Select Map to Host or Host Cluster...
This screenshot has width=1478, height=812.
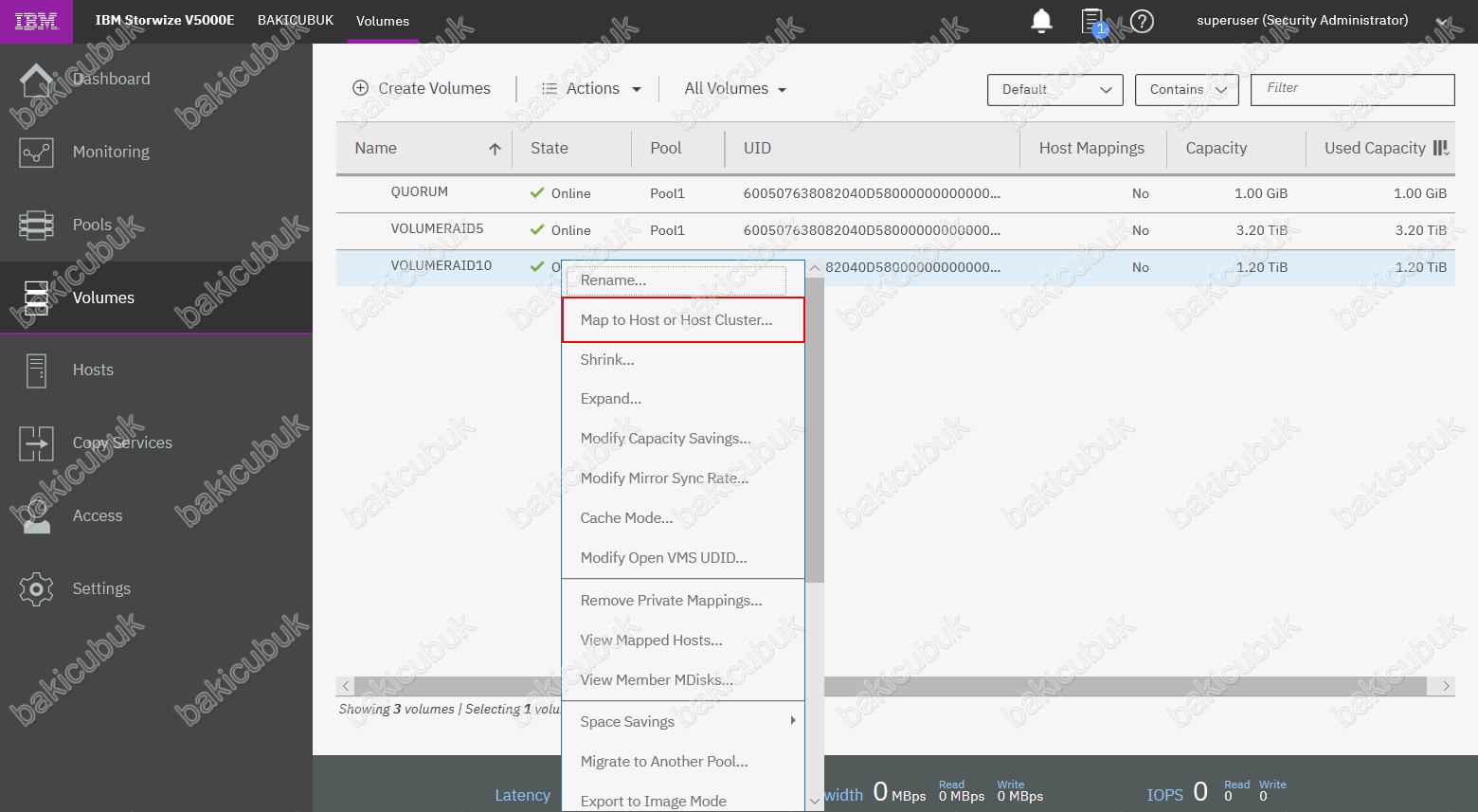point(683,320)
